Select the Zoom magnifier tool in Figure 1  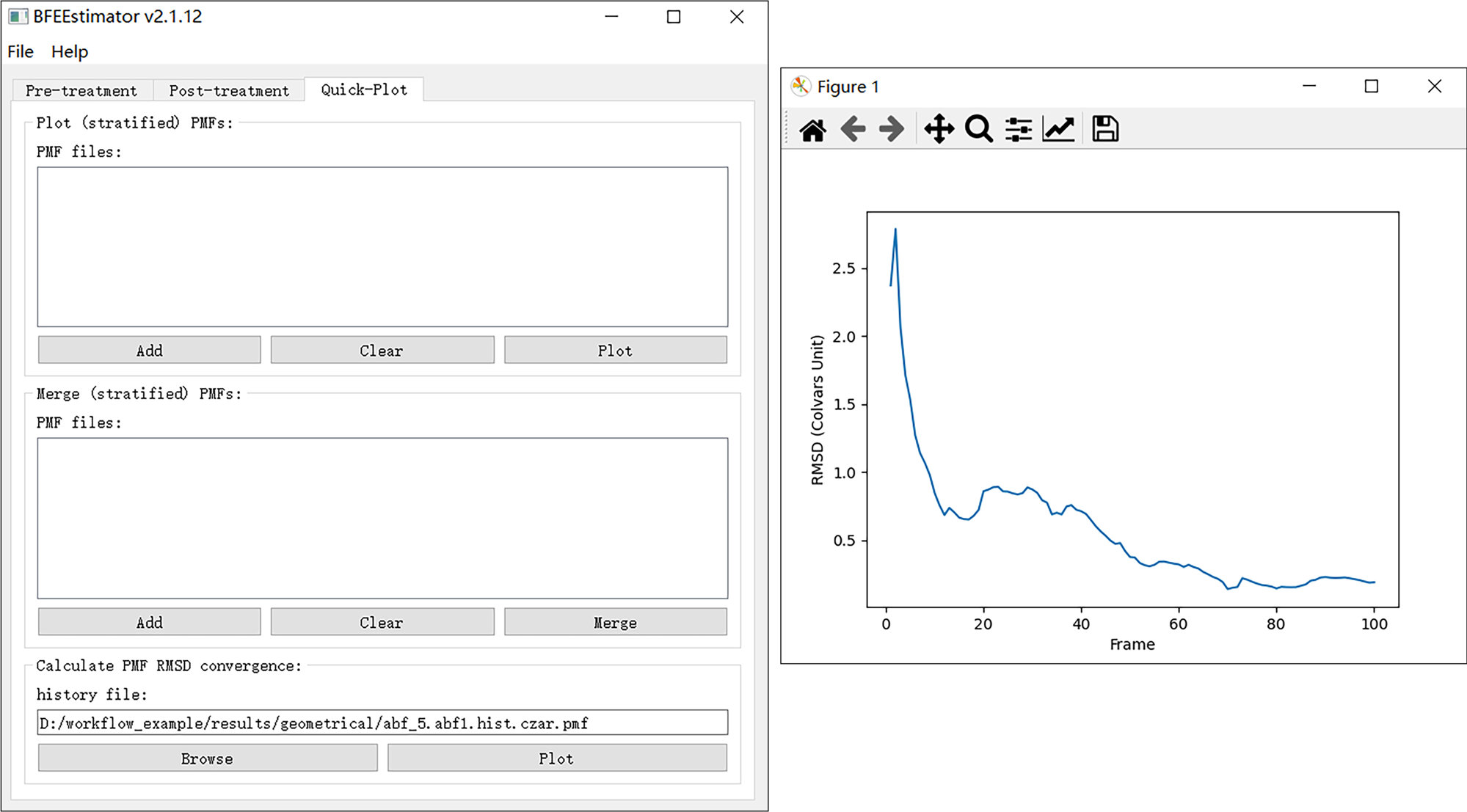point(978,129)
